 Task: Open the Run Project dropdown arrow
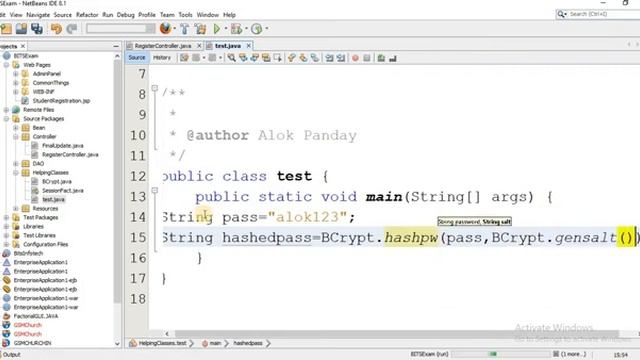pyautogui.click(x=226, y=29)
